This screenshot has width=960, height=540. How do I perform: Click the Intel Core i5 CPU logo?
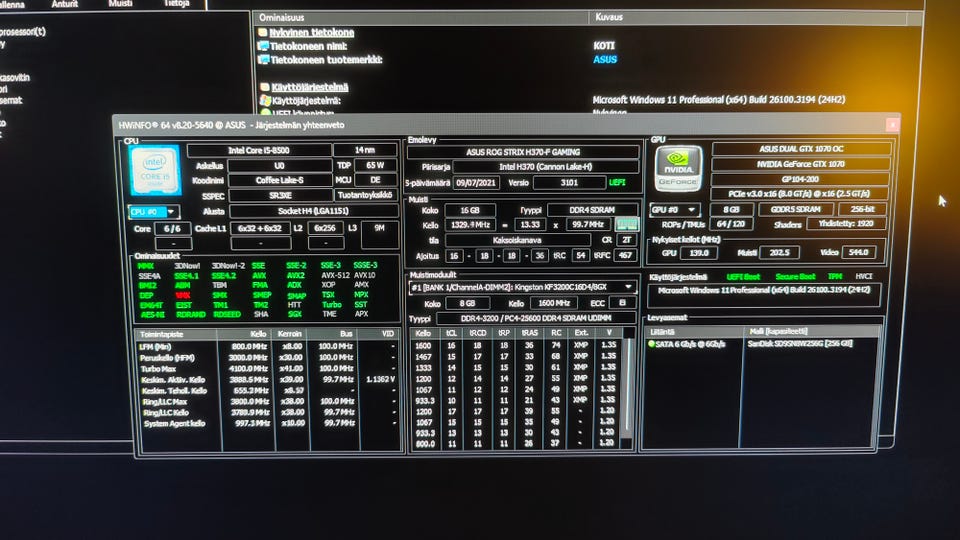[155, 170]
